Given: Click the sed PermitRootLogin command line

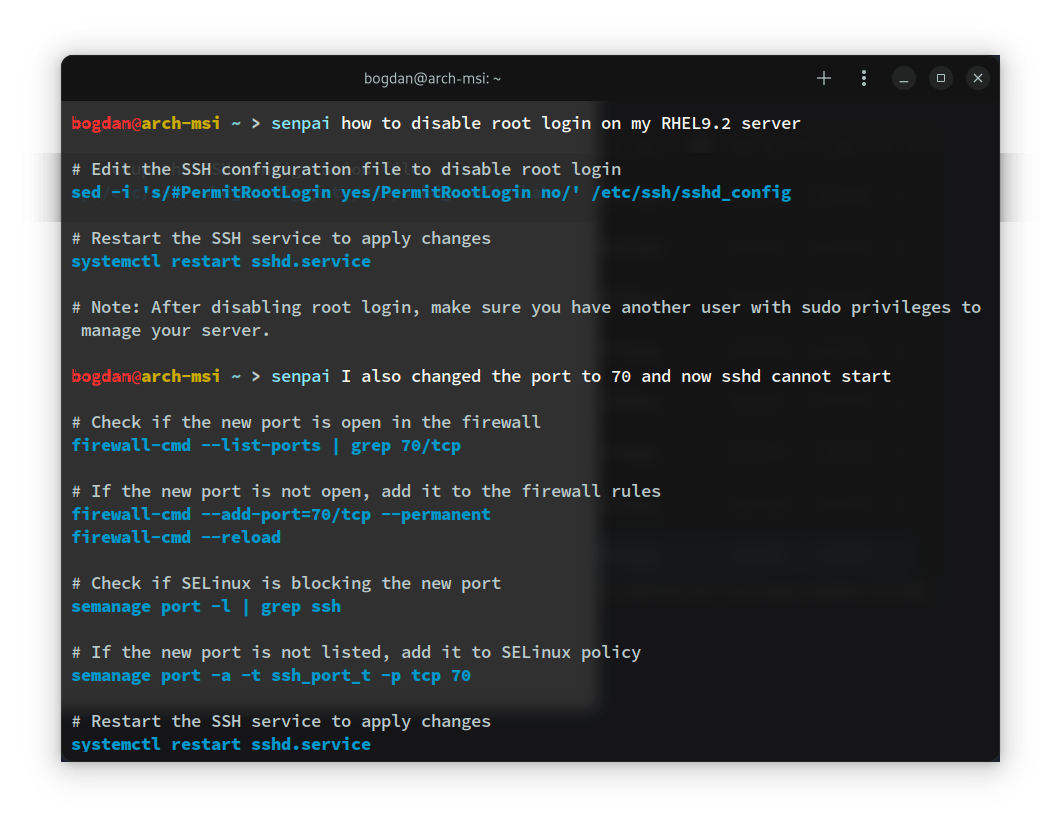Looking at the screenshot, I should [431, 192].
